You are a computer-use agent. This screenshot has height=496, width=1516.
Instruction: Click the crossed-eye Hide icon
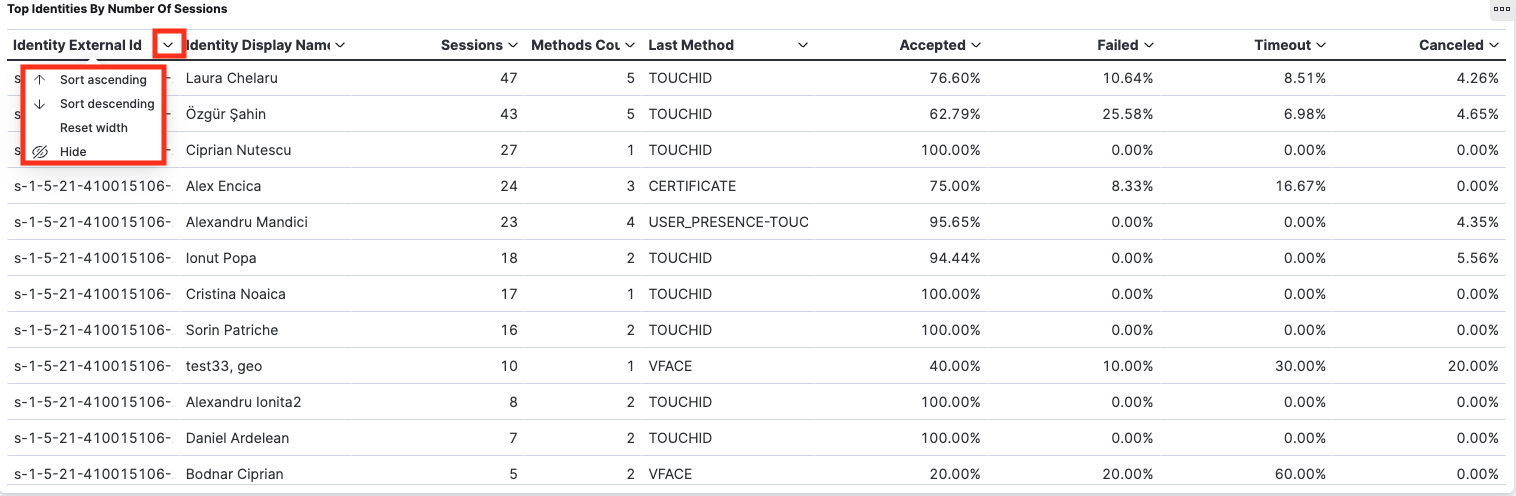tap(40, 152)
